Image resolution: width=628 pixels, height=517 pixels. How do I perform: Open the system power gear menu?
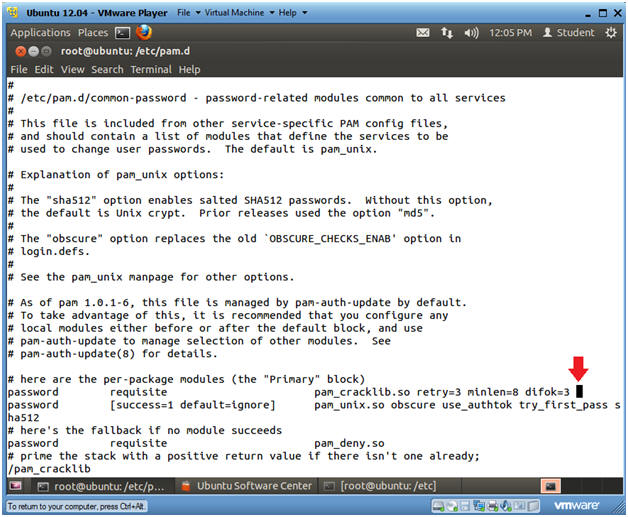point(611,32)
